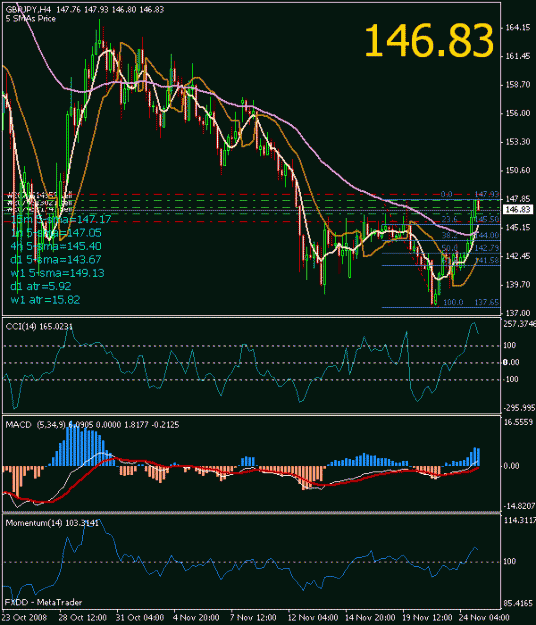Click the 'd1 5-sma=143.67' readout
536x625 pixels.
(56, 259)
